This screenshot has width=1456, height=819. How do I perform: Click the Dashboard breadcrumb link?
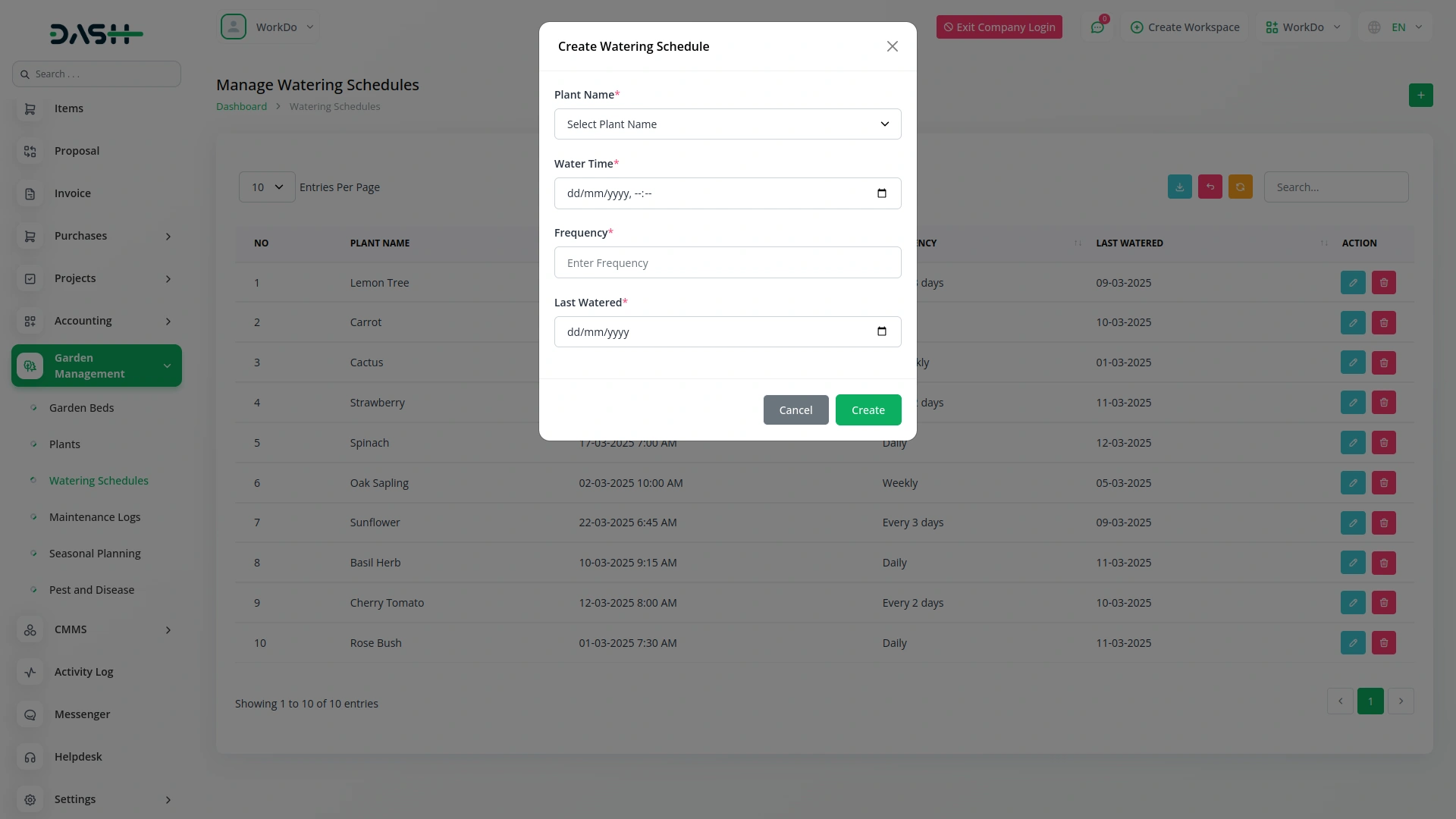tap(241, 107)
